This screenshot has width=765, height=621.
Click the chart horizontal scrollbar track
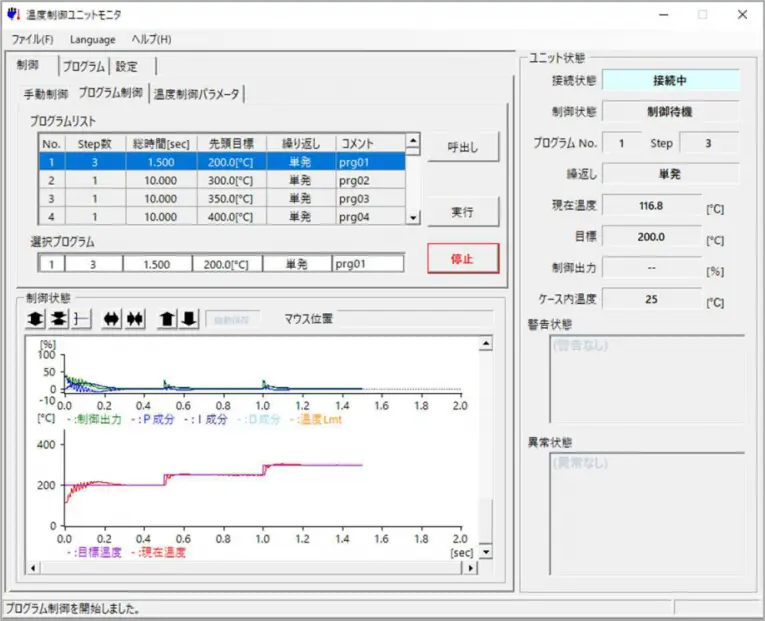pos(250,567)
